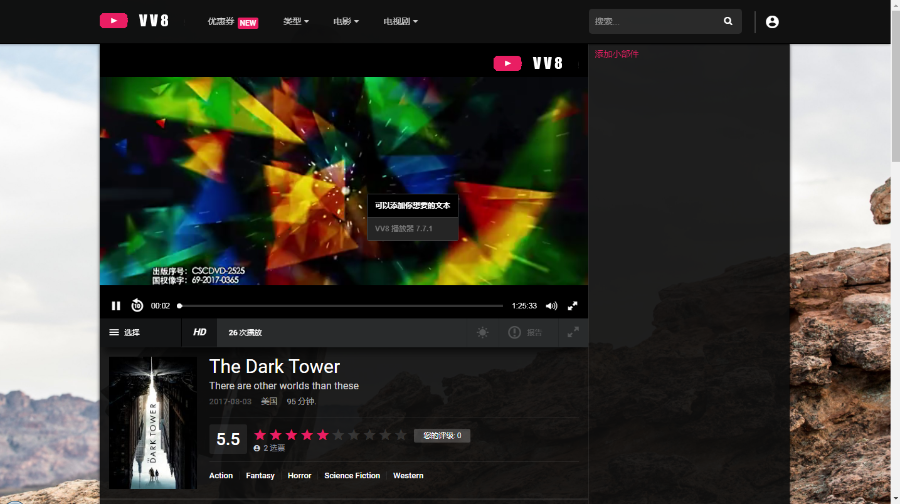Screen dimensions: 900x504
Task: Open the 选择 source list menu
Action: [x=125, y=332]
